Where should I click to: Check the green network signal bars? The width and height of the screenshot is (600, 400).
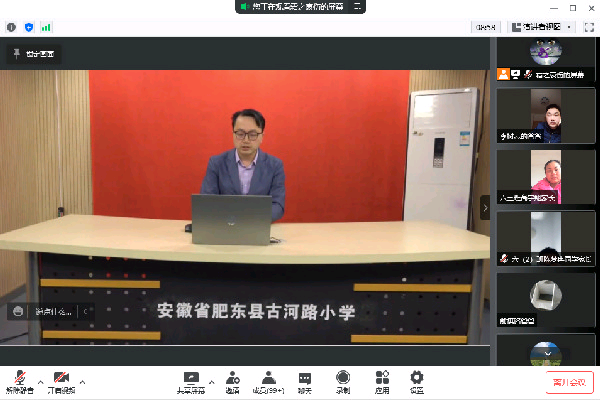(46, 27)
